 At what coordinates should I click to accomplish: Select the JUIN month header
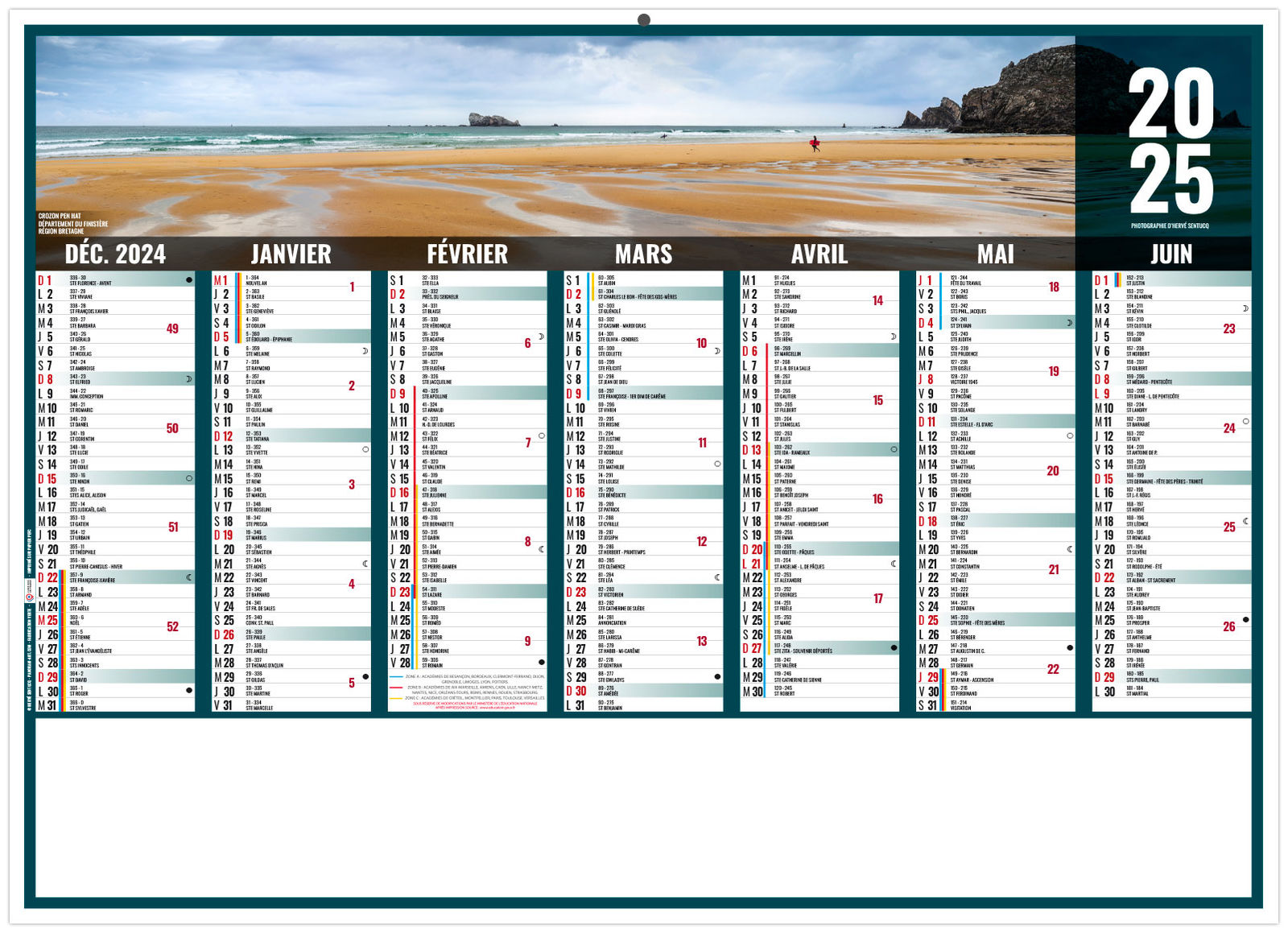tap(1171, 254)
